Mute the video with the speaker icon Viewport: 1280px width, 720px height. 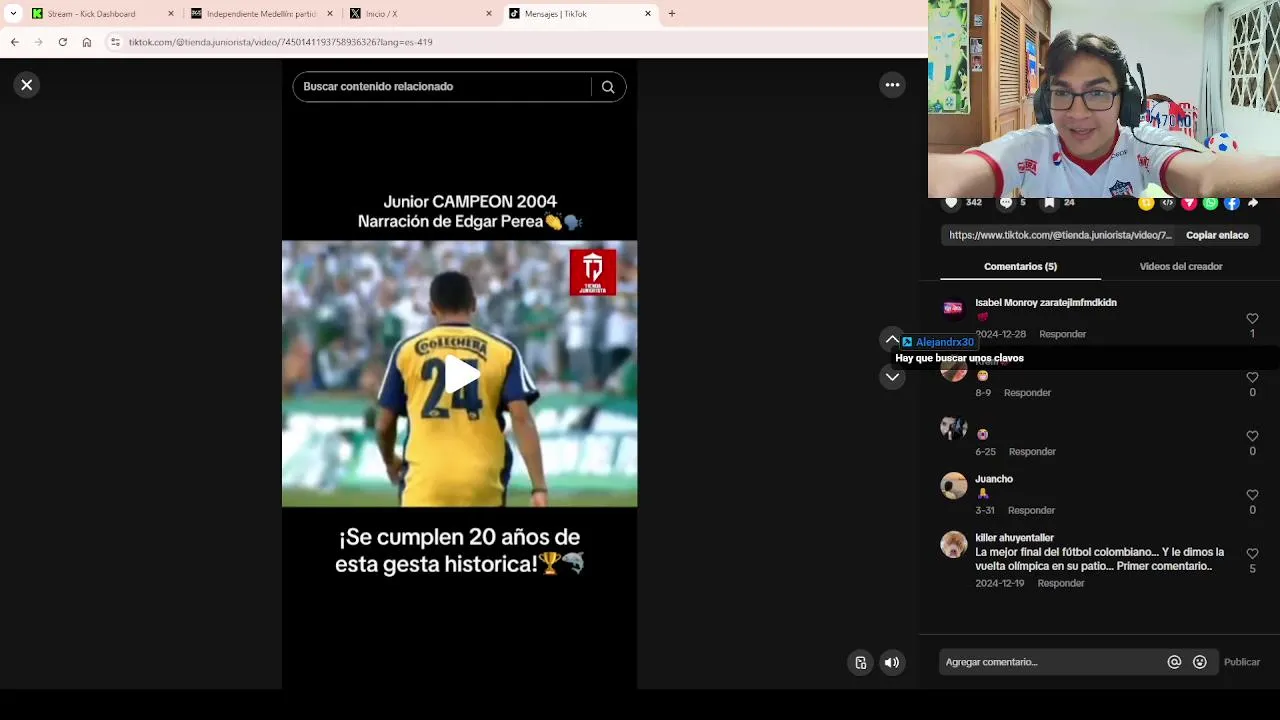coord(892,662)
